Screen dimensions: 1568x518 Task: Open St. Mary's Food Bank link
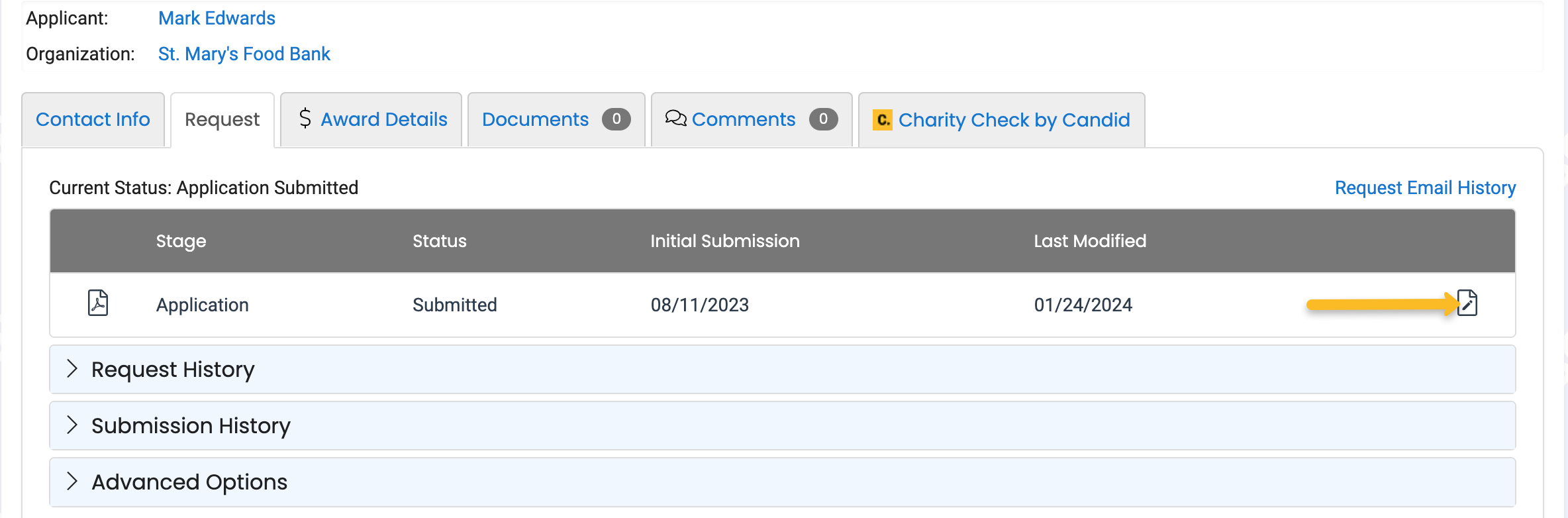[244, 54]
